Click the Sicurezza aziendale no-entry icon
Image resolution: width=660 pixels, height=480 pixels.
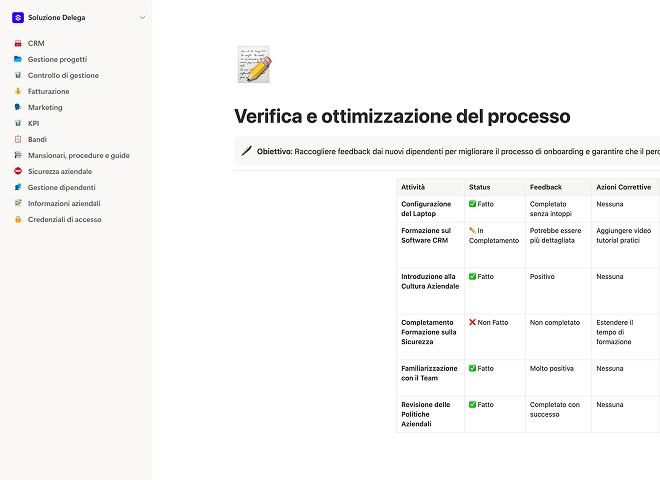point(18,171)
